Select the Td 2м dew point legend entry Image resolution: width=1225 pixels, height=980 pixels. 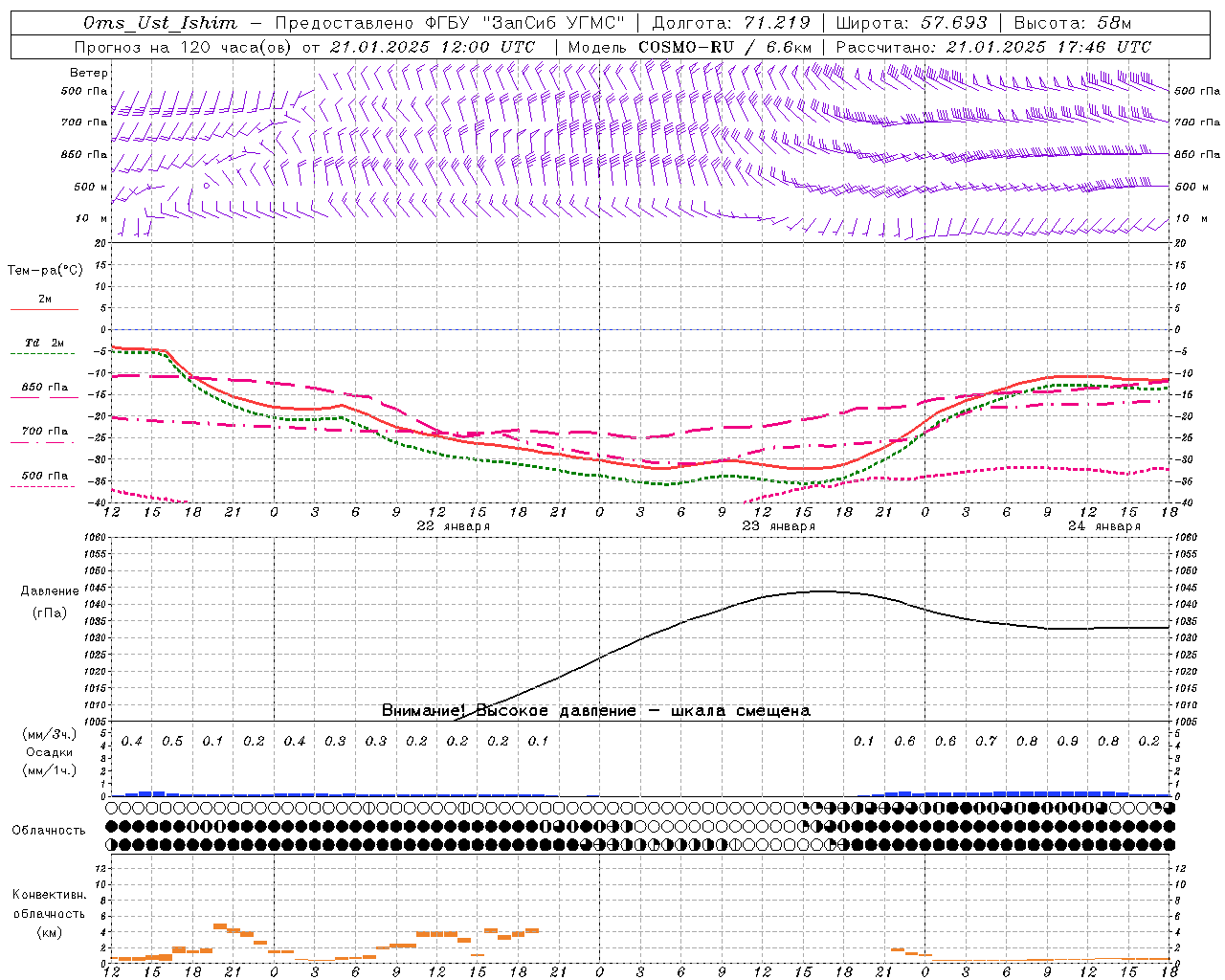point(45,343)
